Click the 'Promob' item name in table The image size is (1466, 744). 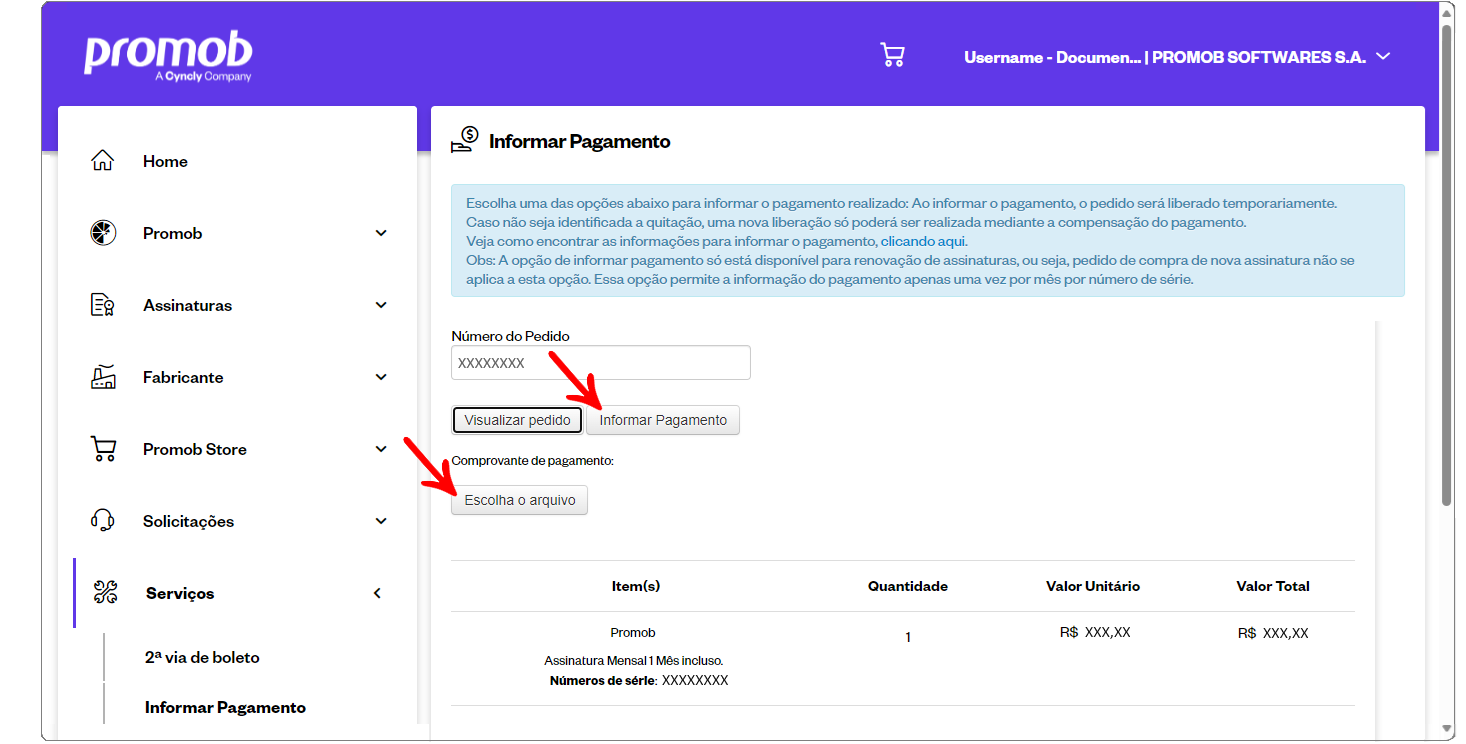click(x=633, y=633)
